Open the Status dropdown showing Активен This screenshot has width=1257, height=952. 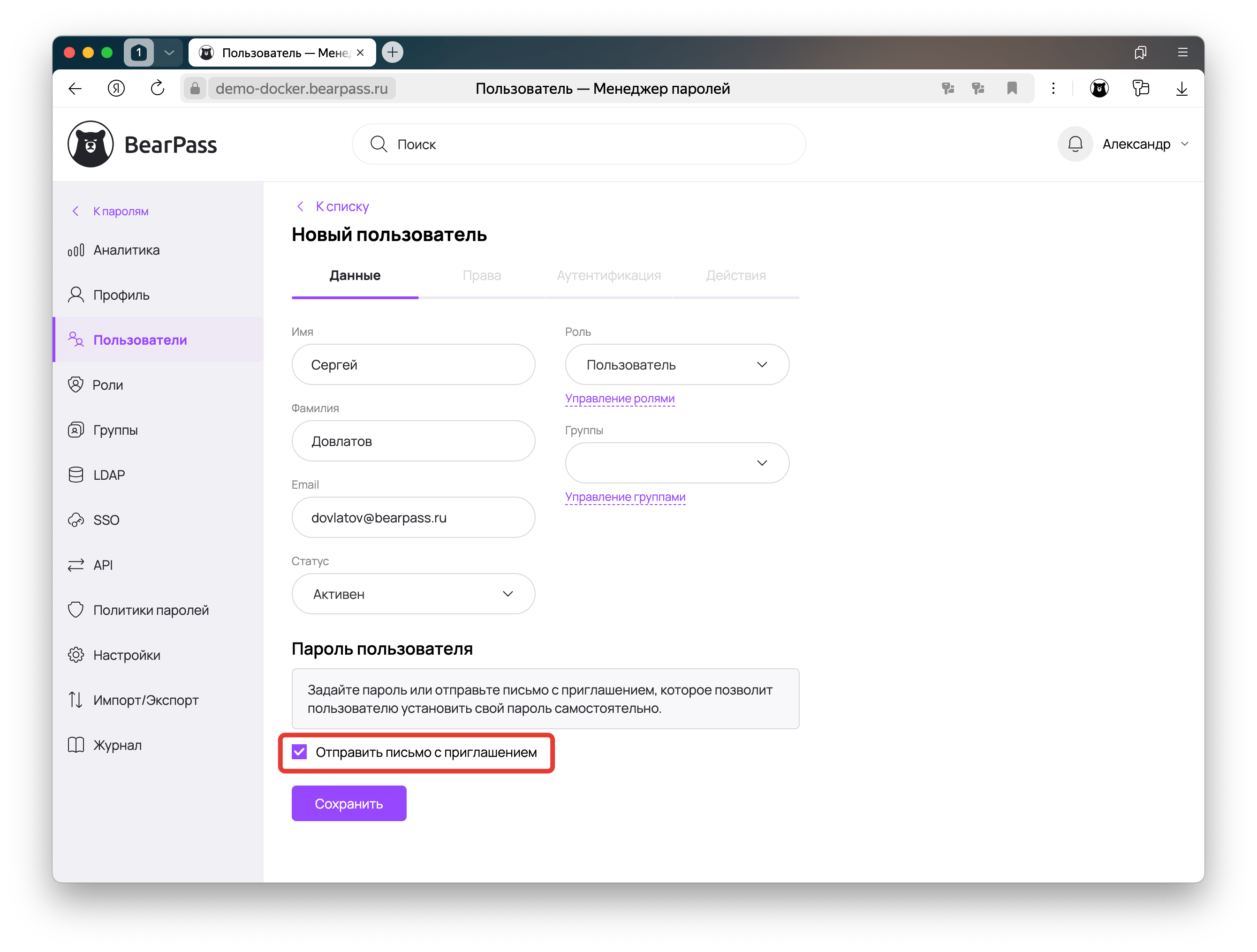click(x=413, y=594)
